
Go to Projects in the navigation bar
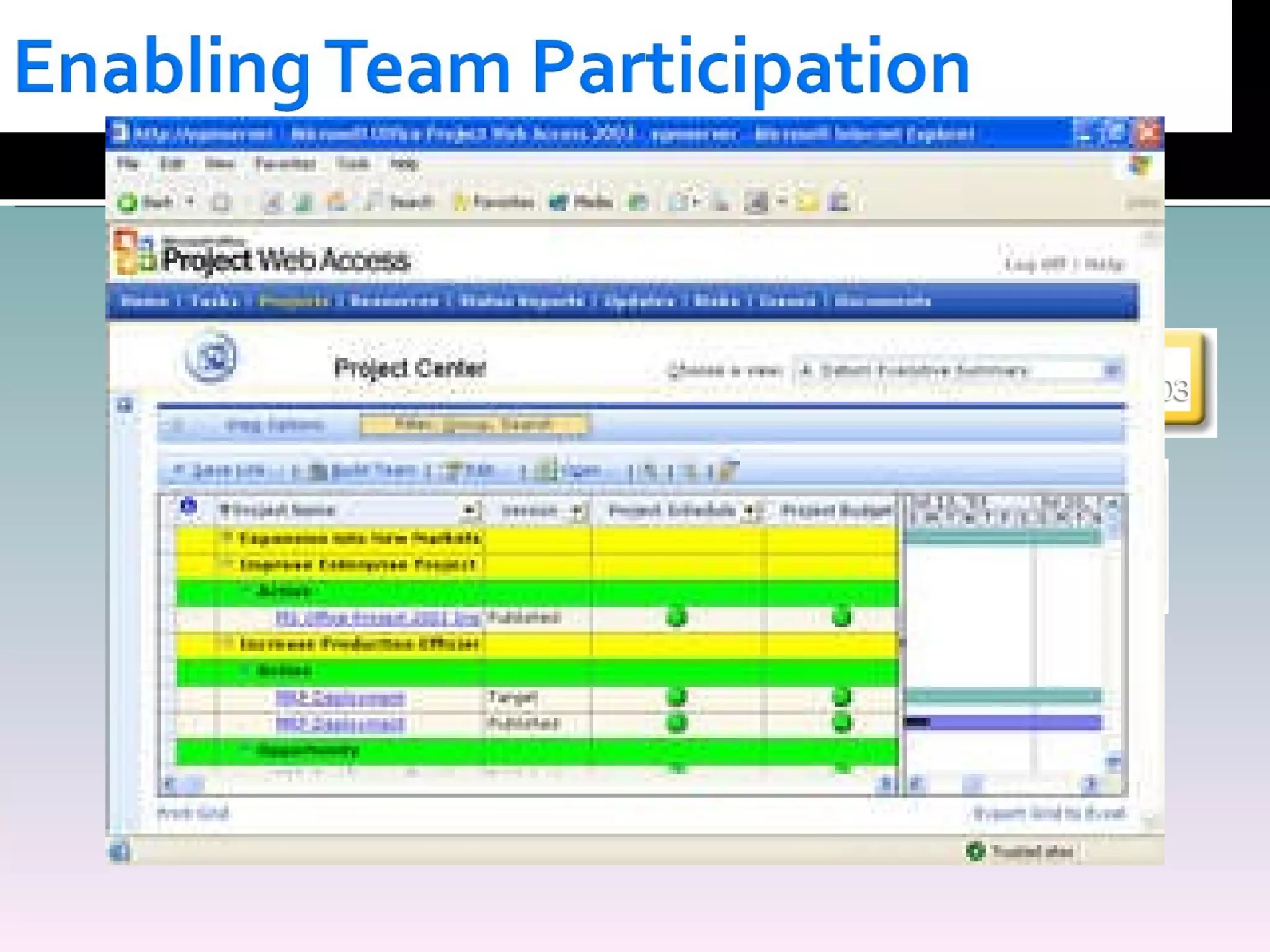point(294,301)
